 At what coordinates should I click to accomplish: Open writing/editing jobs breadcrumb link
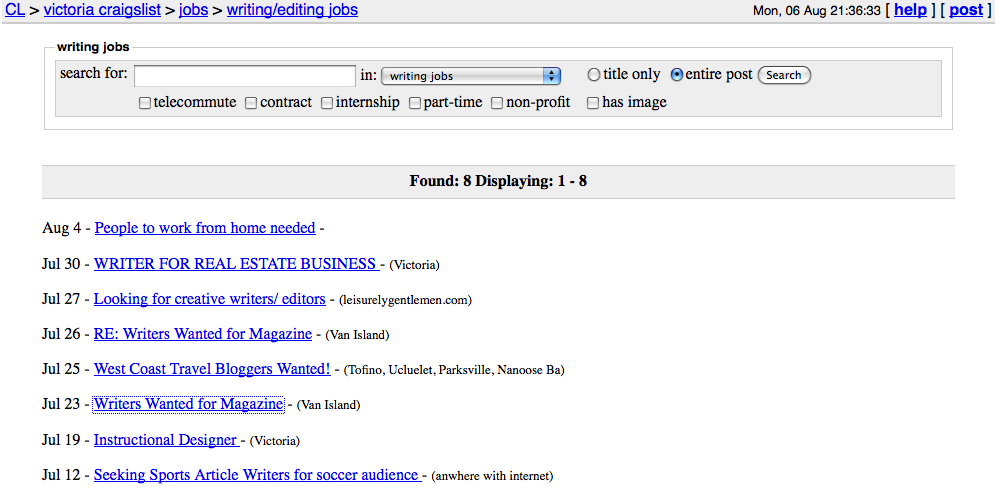(292, 10)
